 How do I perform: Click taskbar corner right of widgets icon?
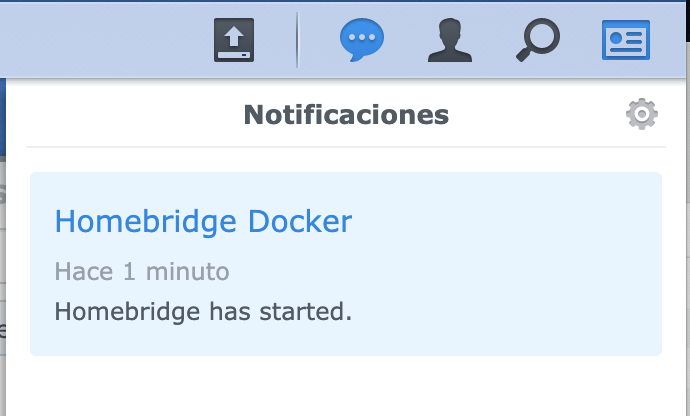tap(674, 40)
